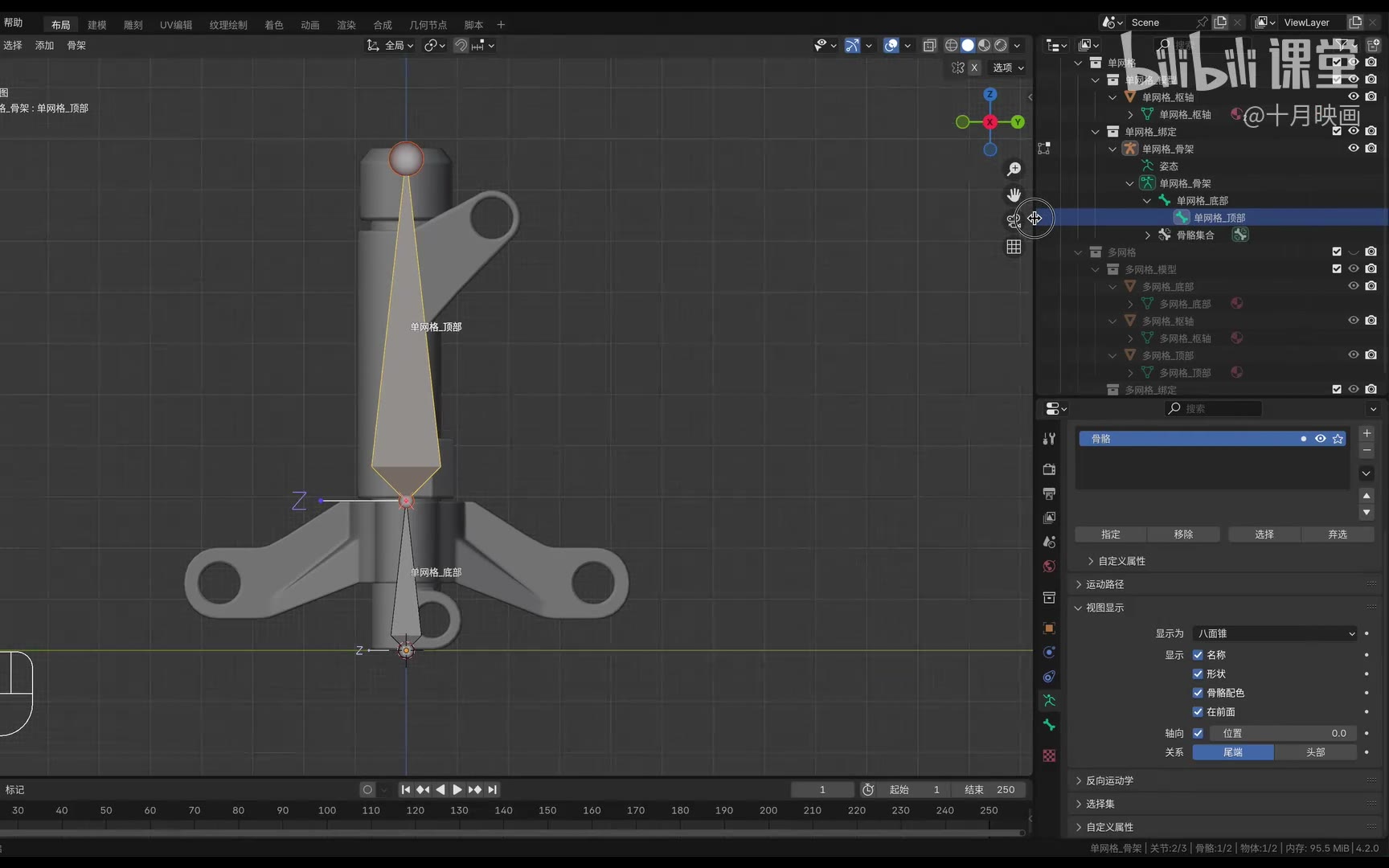Open the Tool properties tab icon
Viewport: 1389px width, 868px height.
click(1049, 439)
